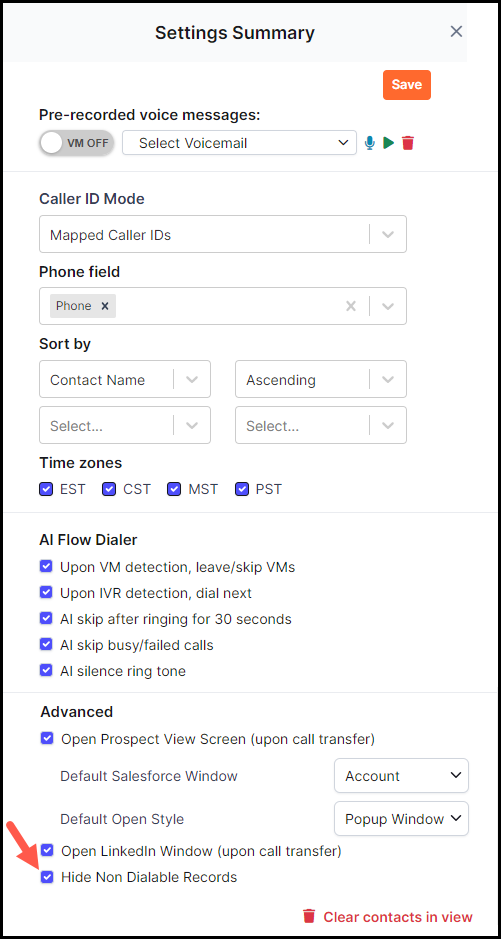Open the Popup Window open style dropdown
Image resolution: width=501 pixels, height=939 pixels.
point(401,819)
